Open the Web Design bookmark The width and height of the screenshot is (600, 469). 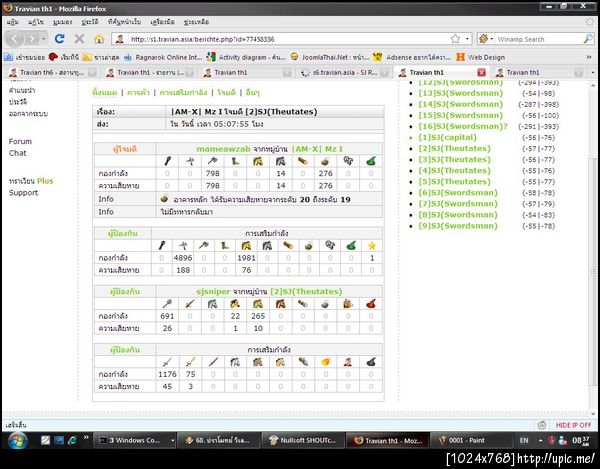pyautogui.click(x=481, y=57)
